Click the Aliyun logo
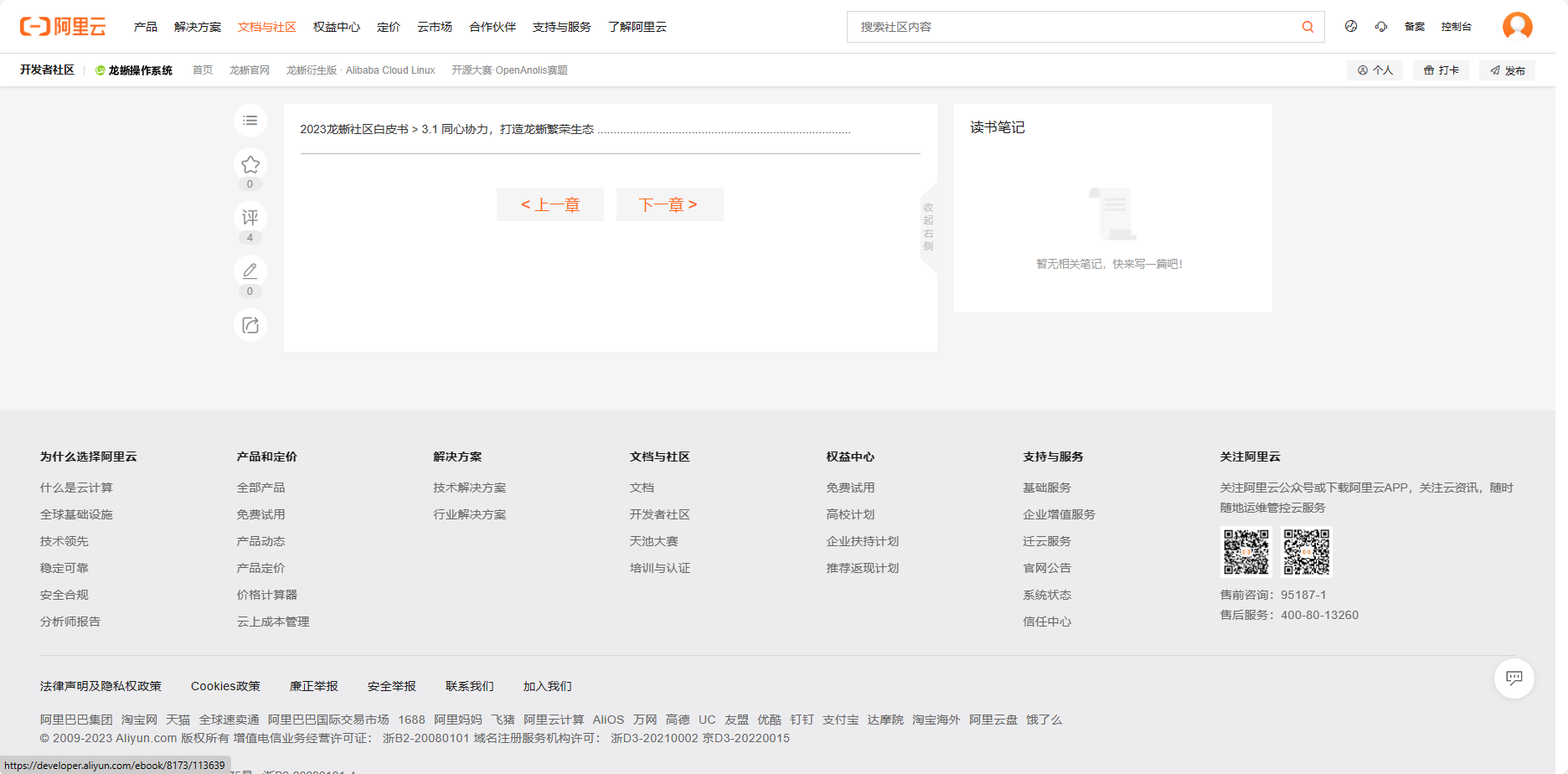Image resolution: width=1568 pixels, height=774 pixels. (63, 27)
